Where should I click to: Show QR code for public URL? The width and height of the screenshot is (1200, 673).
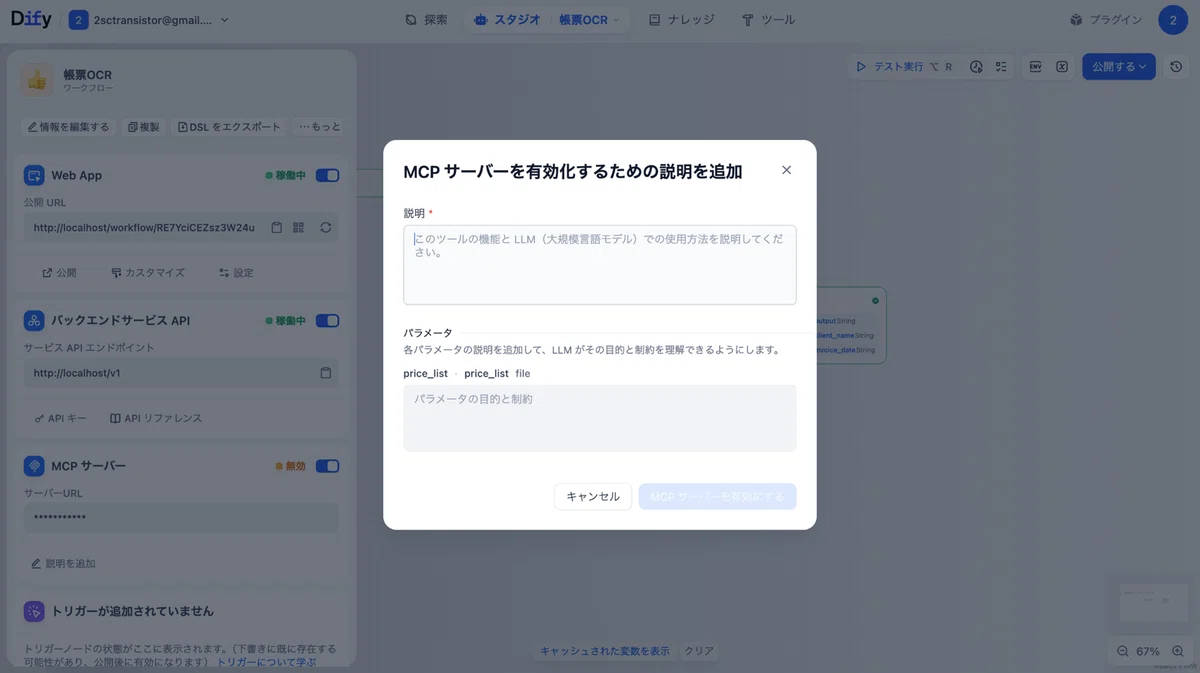click(x=298, y=228)
